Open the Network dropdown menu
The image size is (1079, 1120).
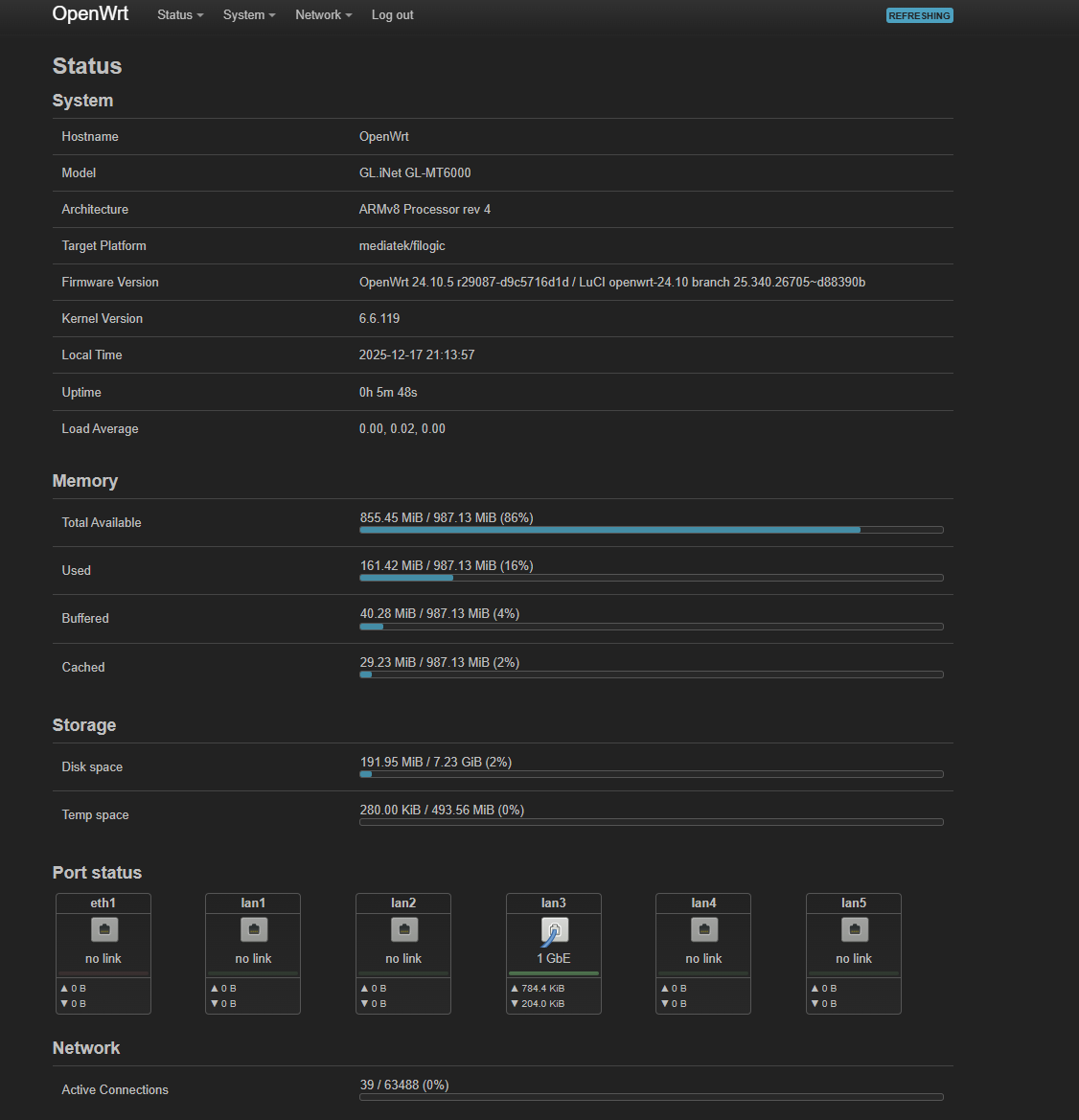[x=323, y=15]
